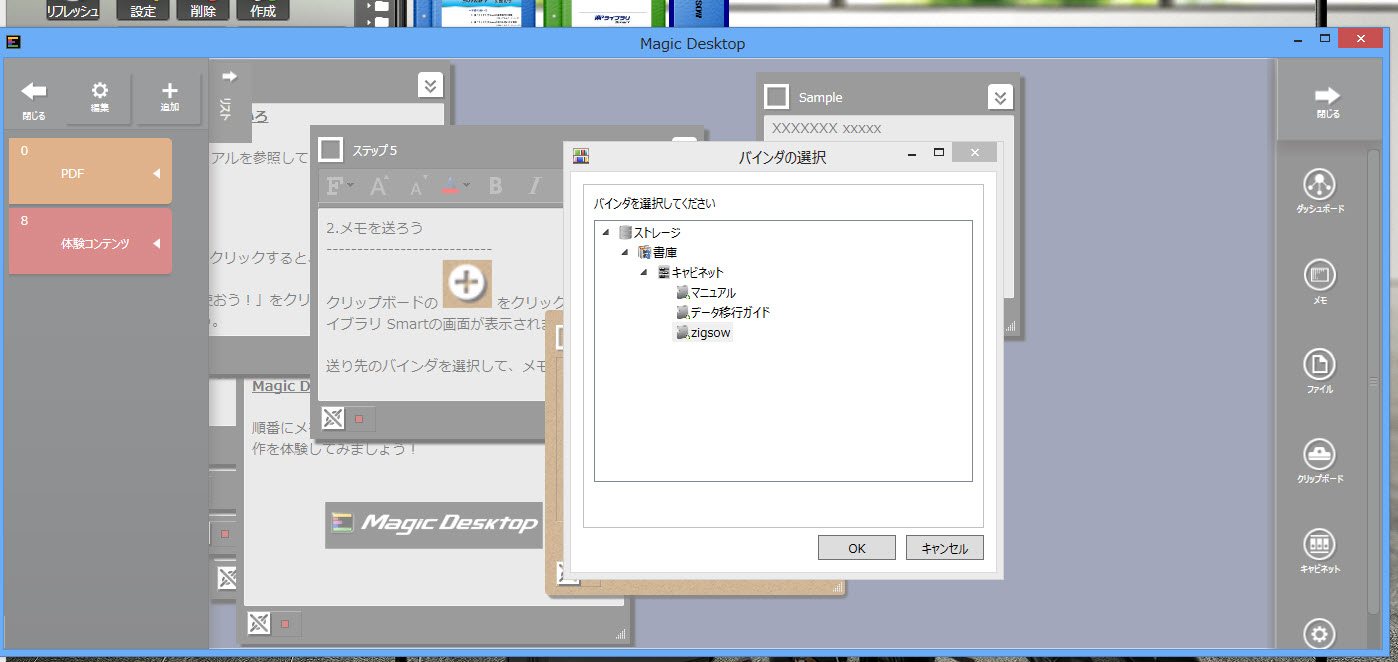This screenshot has height=662, width=1398.
Task: Collapse the キャビネット tree node
Action: [644, 272]
